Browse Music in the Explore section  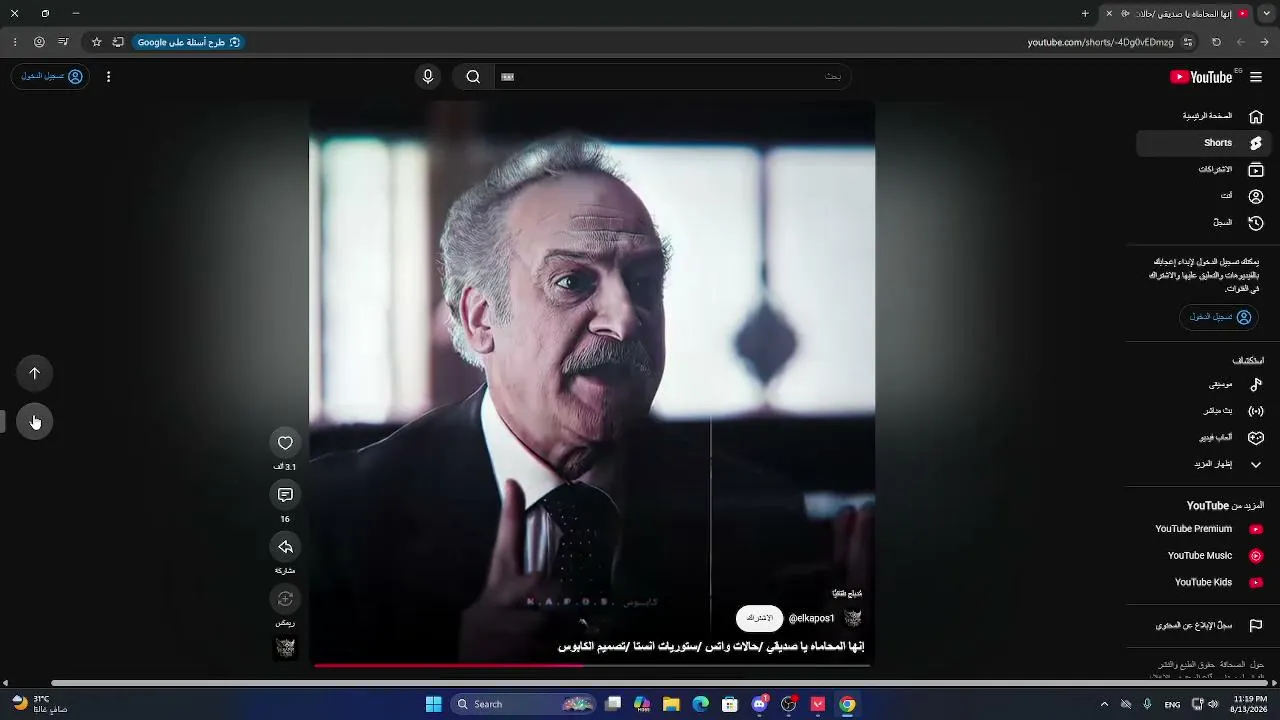tap(1204, 384)
